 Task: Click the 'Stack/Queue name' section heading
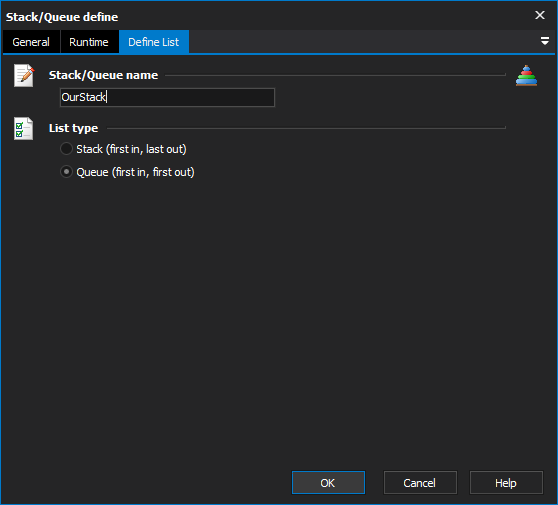(x=104, y=75)
